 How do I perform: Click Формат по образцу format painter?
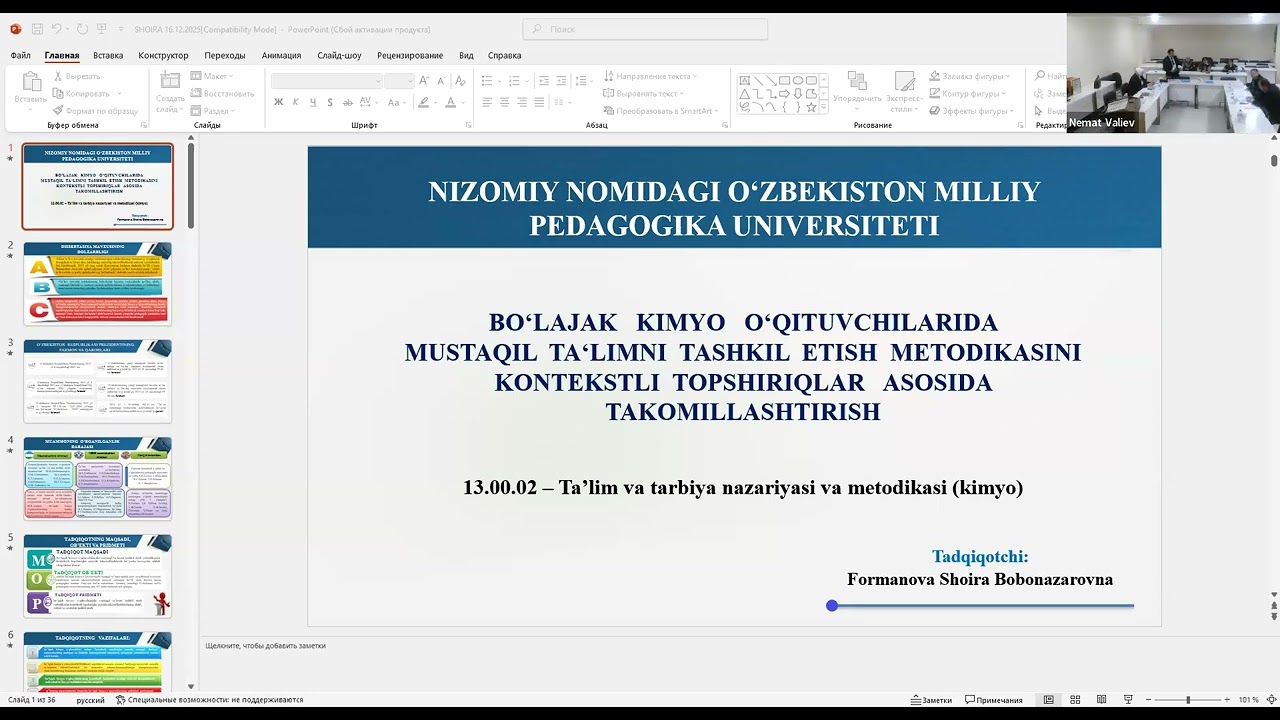pyautogui.click(x=95, y=111)
